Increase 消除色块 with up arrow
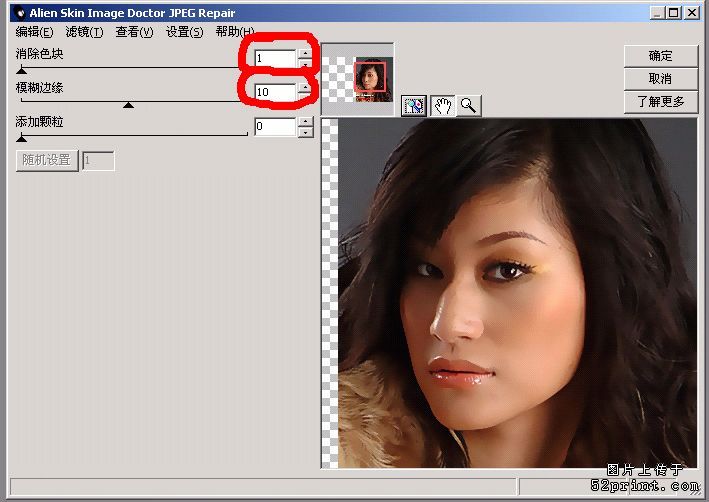Viewport: 709px width, 502px height. (306, 53)
